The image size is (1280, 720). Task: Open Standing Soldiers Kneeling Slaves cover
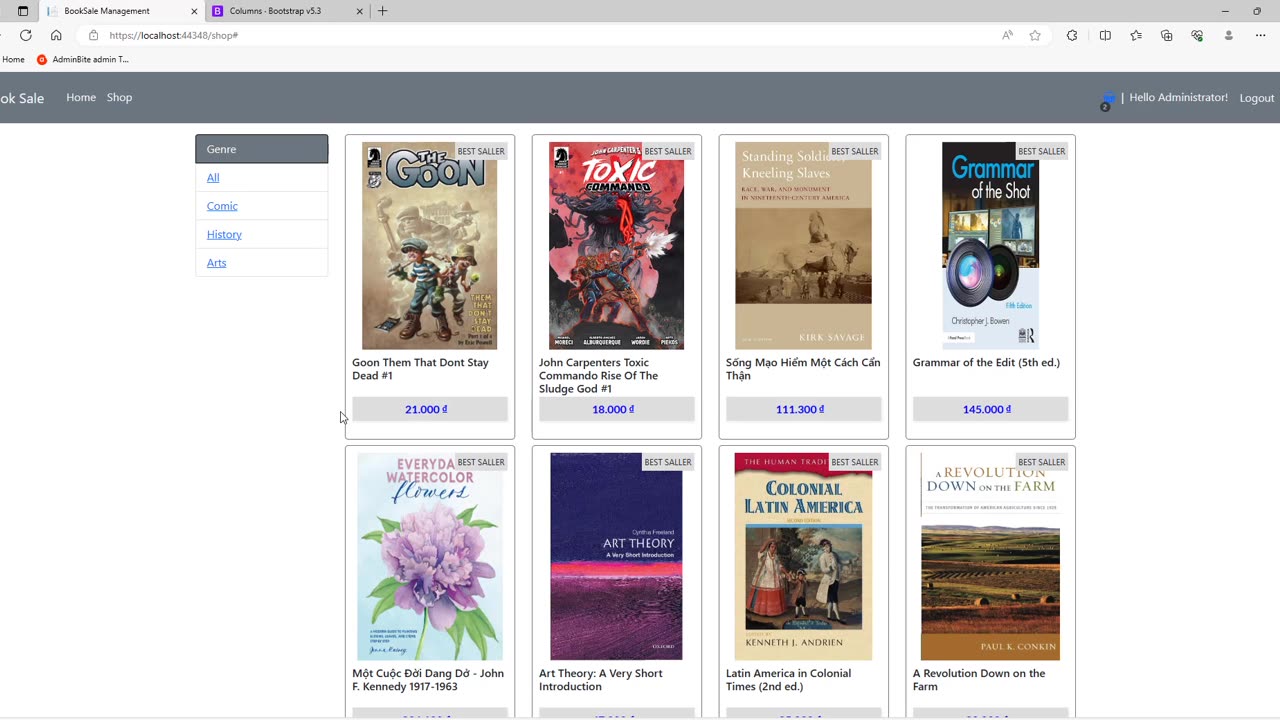pyautogui.click(x=803, y=246)
